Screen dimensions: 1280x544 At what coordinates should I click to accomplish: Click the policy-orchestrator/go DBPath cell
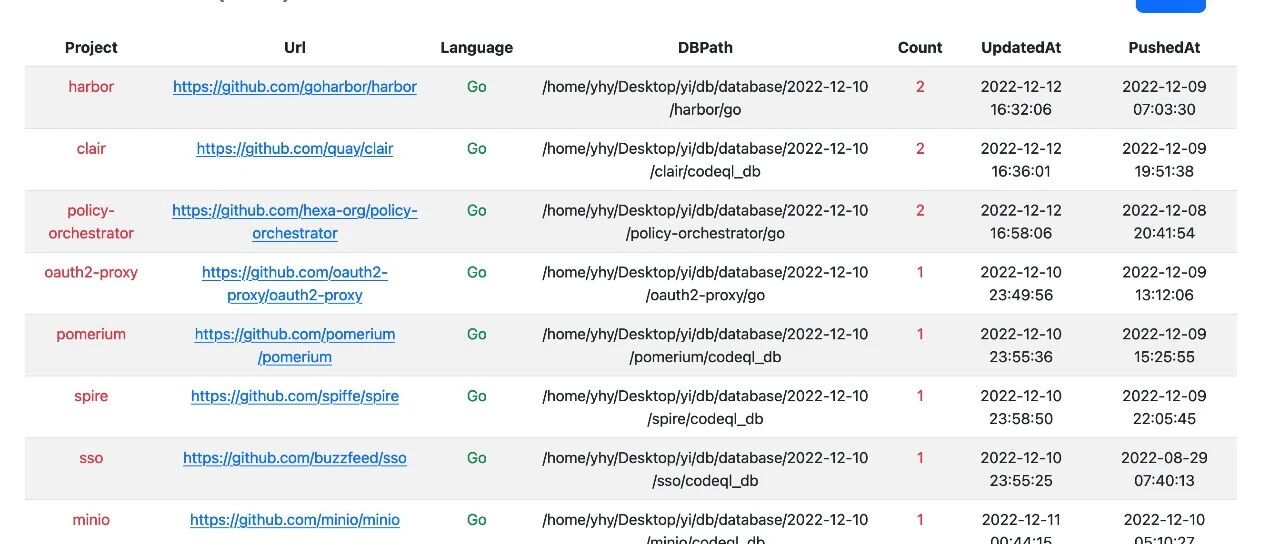click(x=705, y=222)
